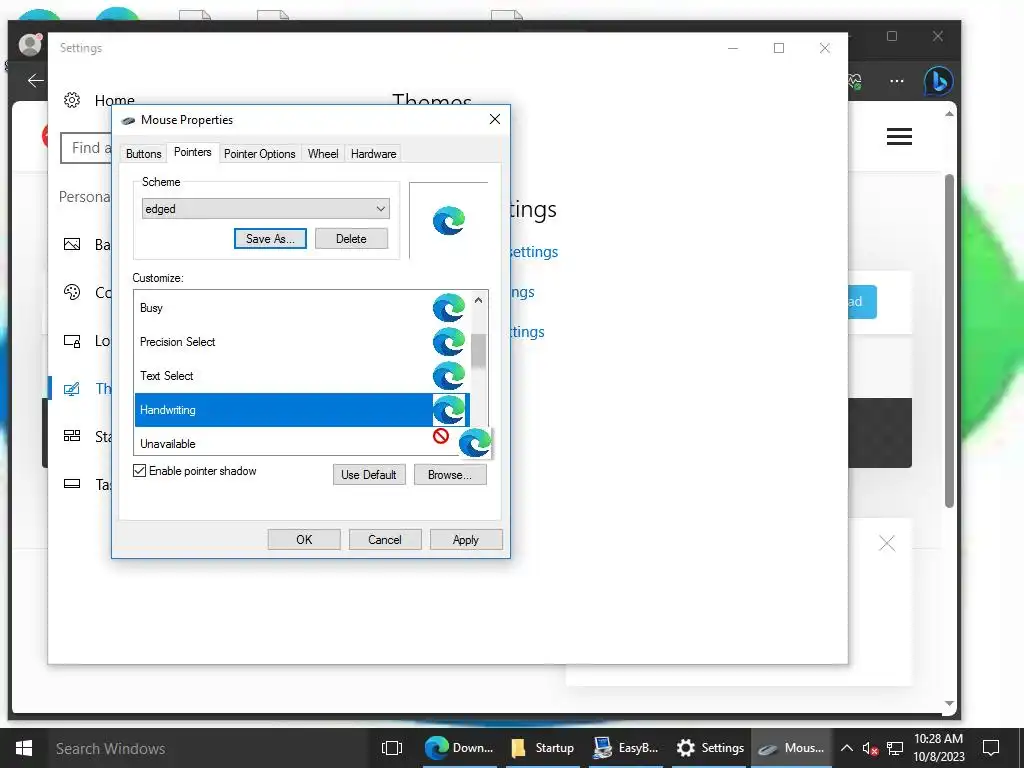Click the browser page vertical scrollbar
Screen dimensions: 1024x768
pyautogui.click(x=950, y=340)
